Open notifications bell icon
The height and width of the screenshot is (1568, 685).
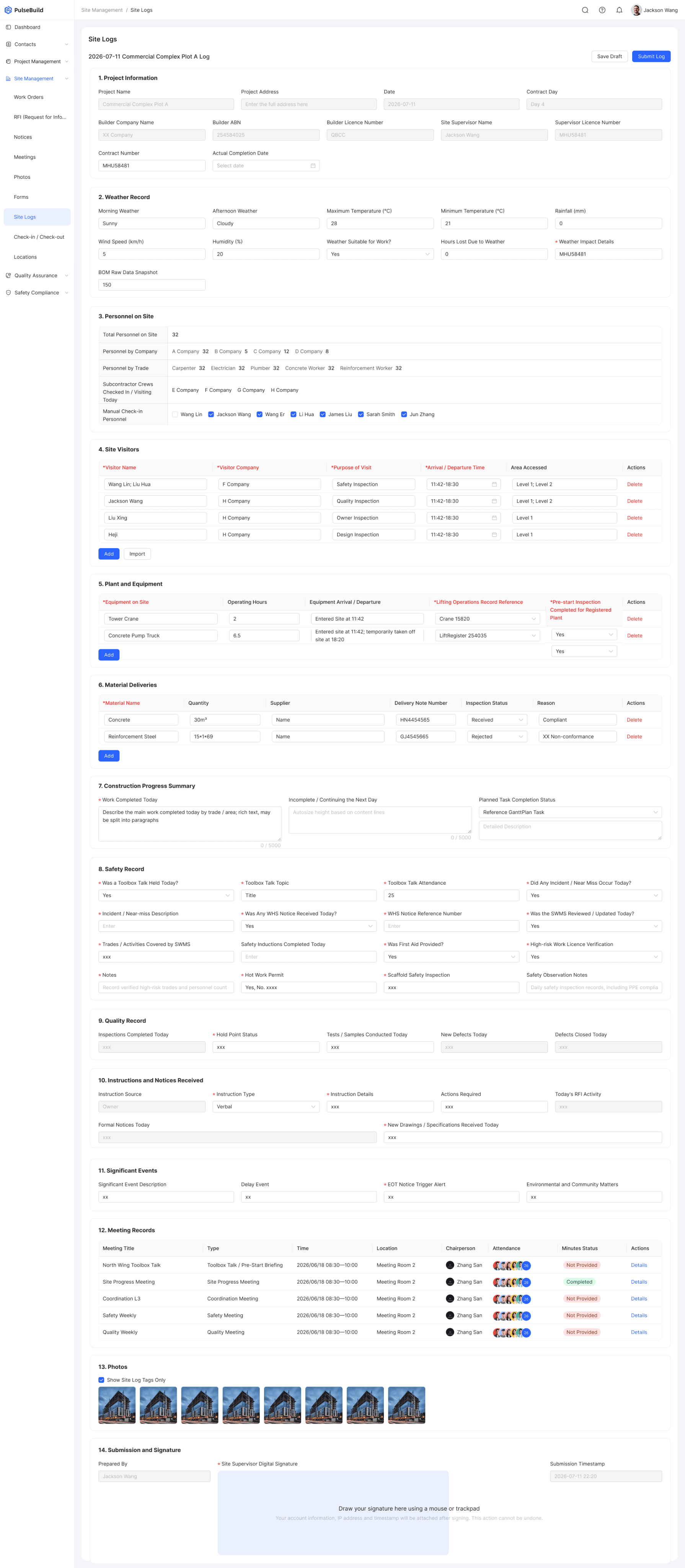(619, 10)
